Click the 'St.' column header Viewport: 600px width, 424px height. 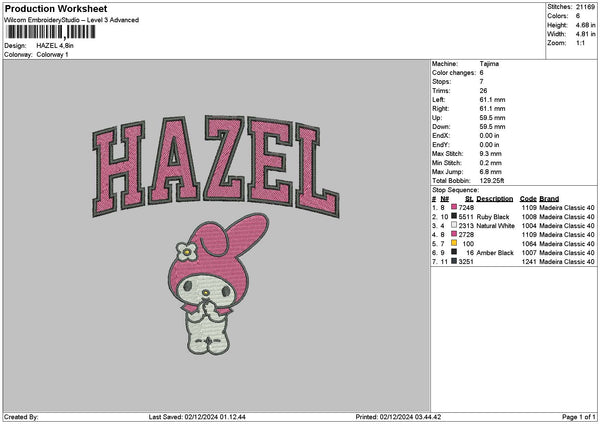click(470, 199)
